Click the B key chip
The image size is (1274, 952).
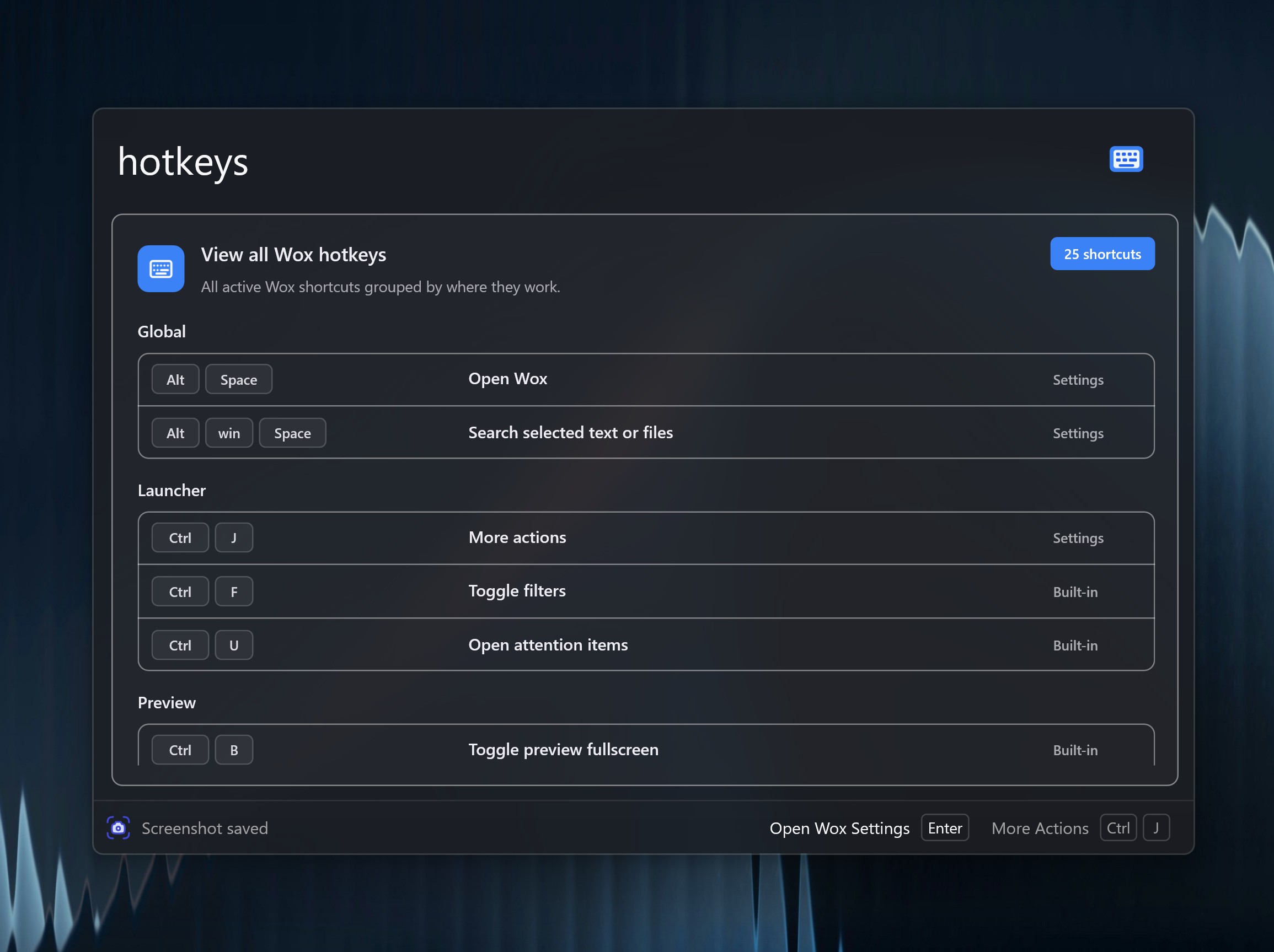click(x=234, y=749)
